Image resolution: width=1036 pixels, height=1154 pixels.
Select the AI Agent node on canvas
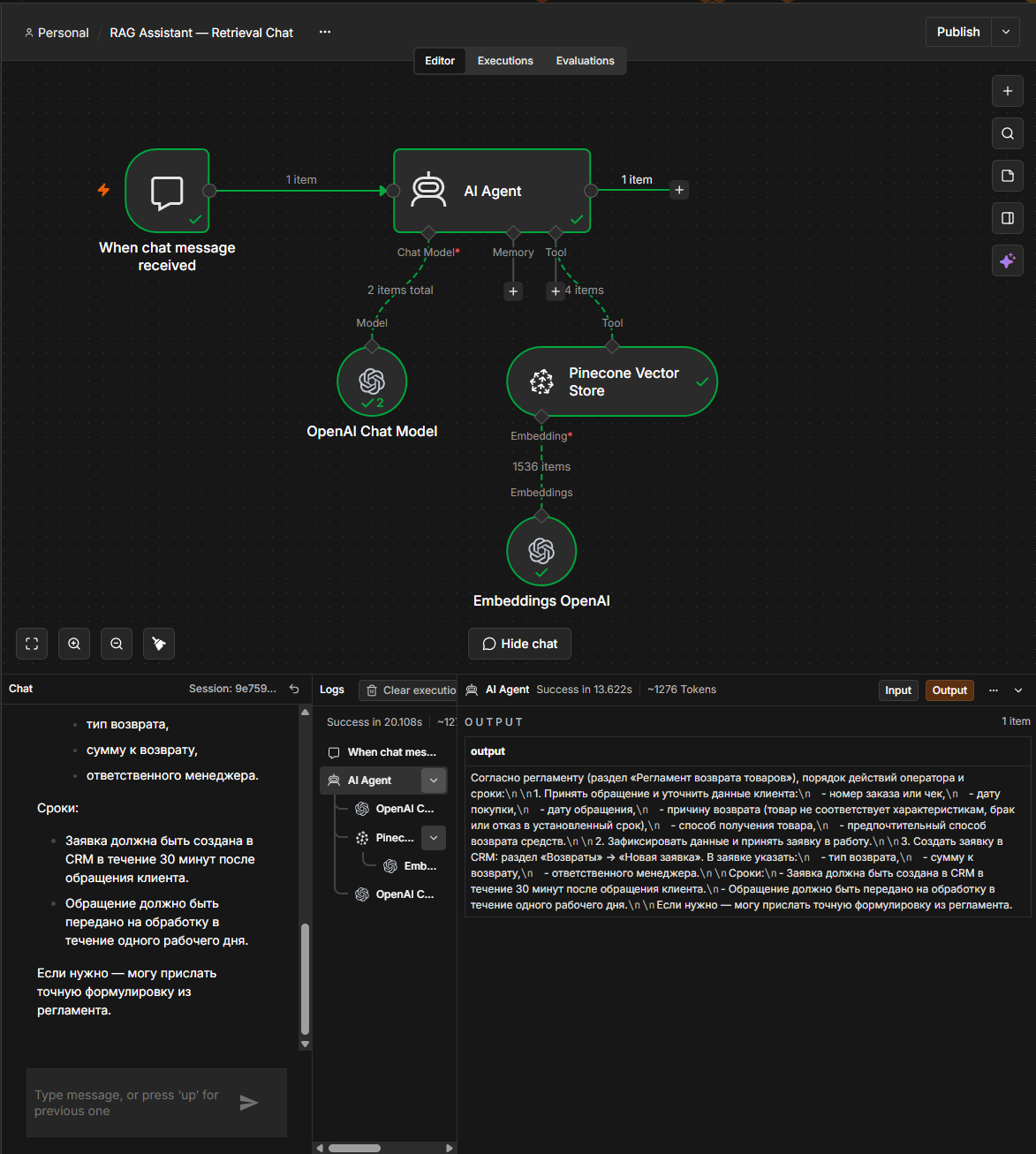pos(492,191)
